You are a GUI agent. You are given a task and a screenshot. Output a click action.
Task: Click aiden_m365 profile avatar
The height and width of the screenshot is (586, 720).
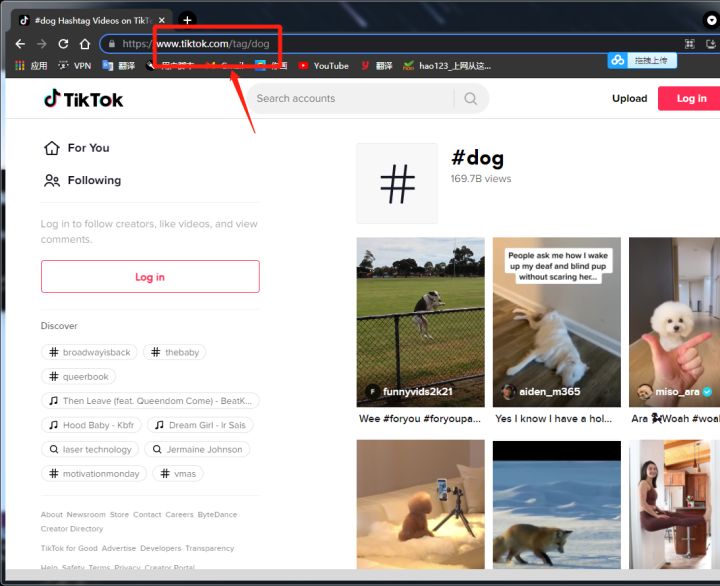508,391
